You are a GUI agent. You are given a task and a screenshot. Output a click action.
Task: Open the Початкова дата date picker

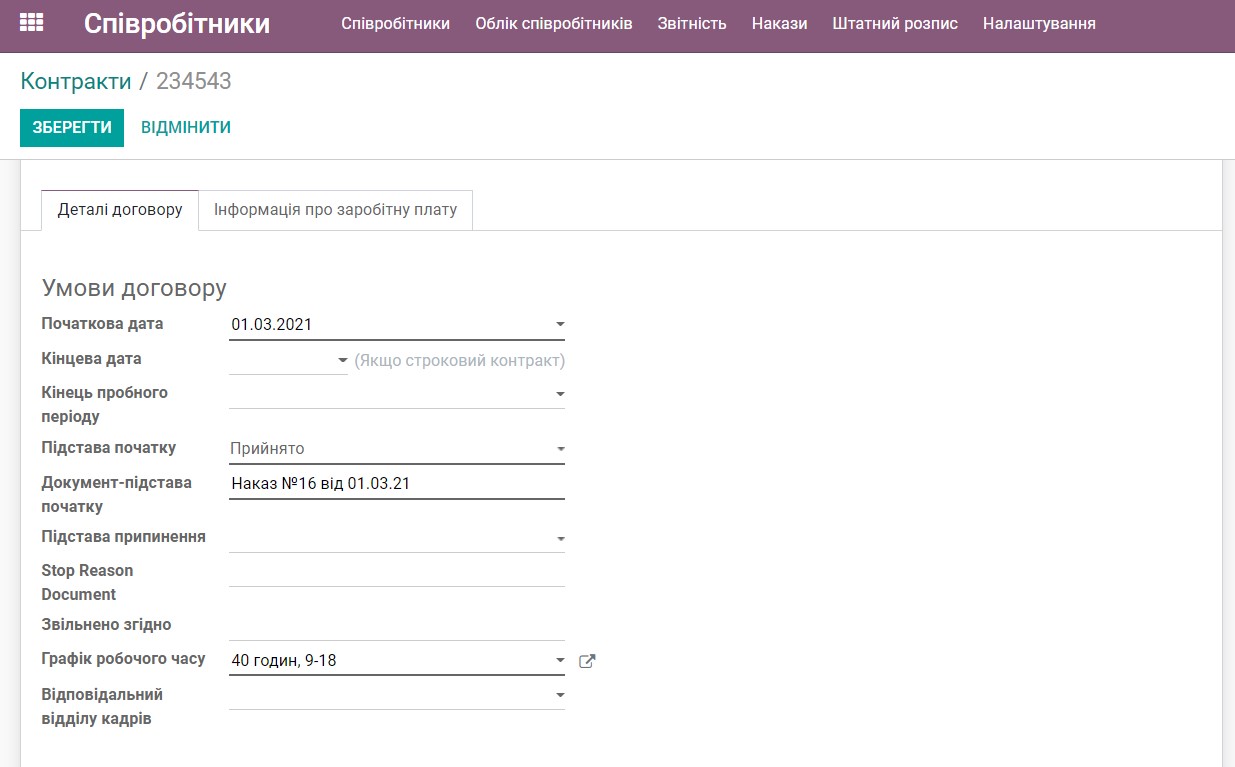[559, 323]
